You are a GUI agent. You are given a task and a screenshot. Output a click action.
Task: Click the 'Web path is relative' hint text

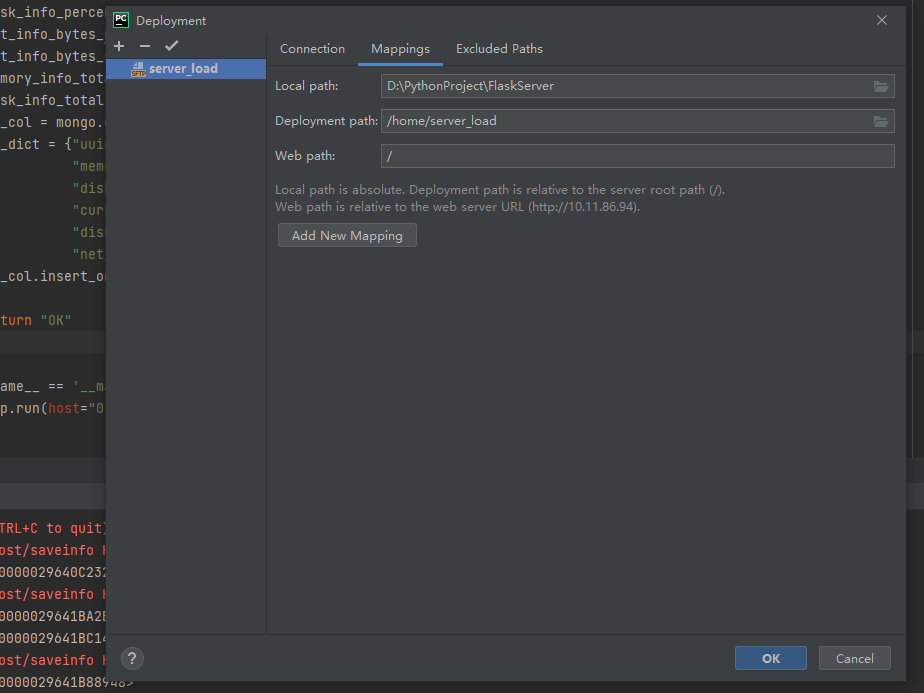457,207
